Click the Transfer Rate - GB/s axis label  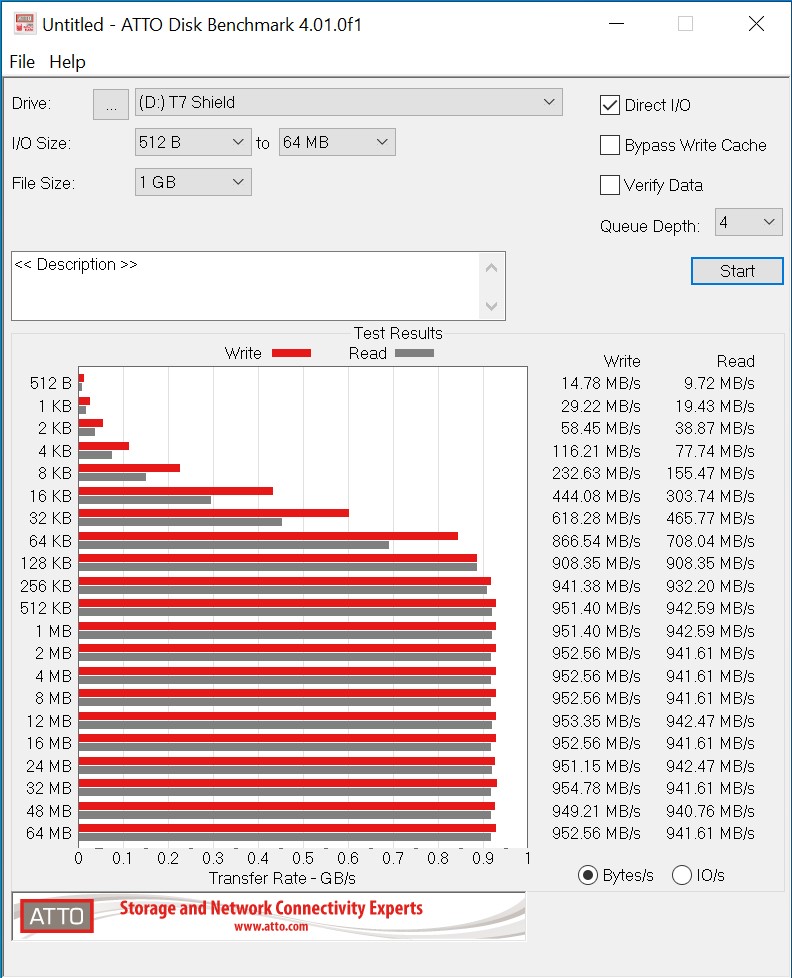pos(282,878)
